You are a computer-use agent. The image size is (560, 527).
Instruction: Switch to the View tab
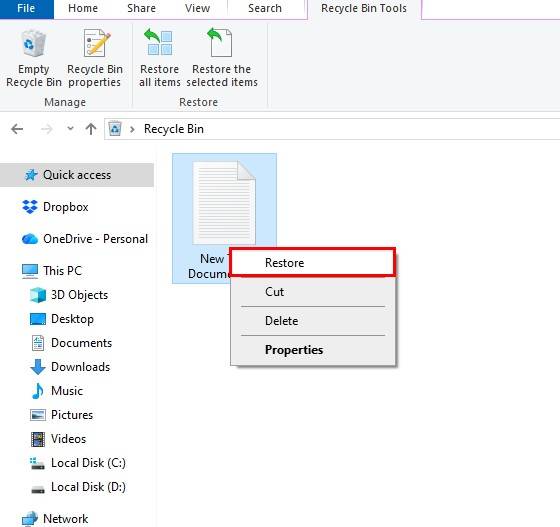198,9
